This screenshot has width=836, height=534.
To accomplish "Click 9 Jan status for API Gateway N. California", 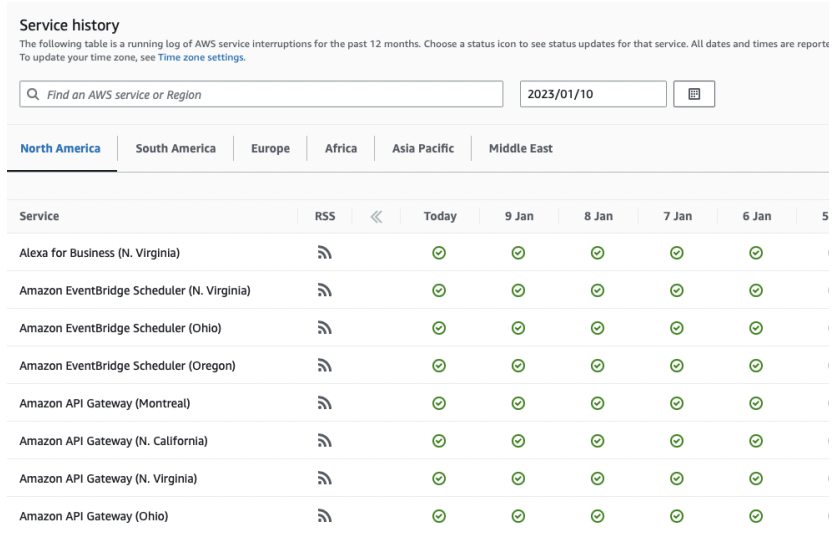I will [x=518, y=441].
